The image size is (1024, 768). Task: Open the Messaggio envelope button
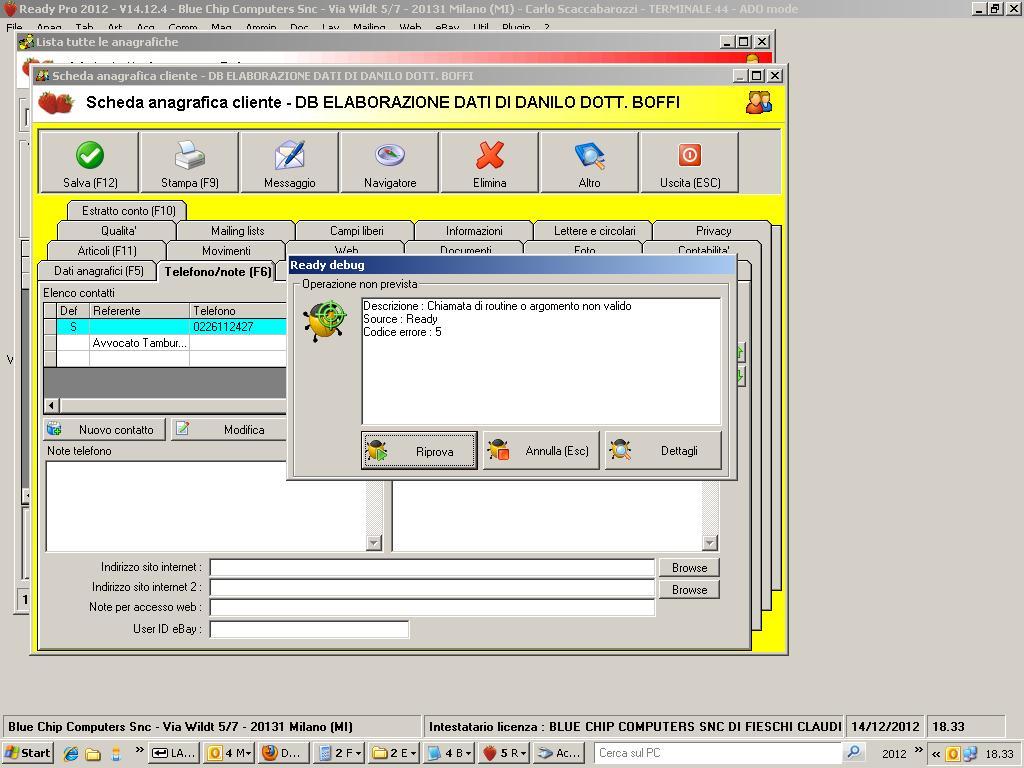pyautogui.click(x=289, y=162)
